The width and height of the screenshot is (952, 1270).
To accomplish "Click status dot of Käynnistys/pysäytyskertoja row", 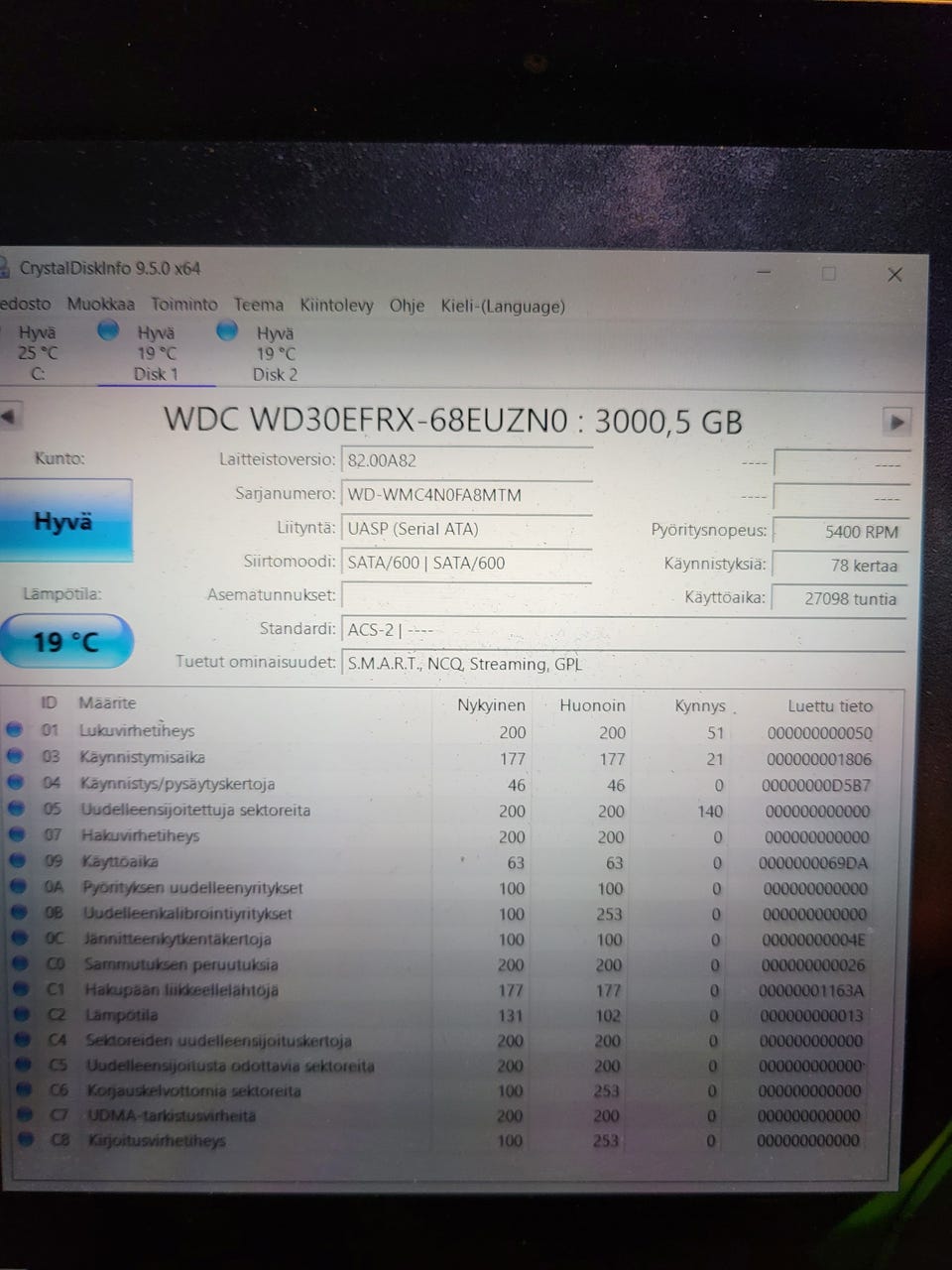I will coord(15,783).
